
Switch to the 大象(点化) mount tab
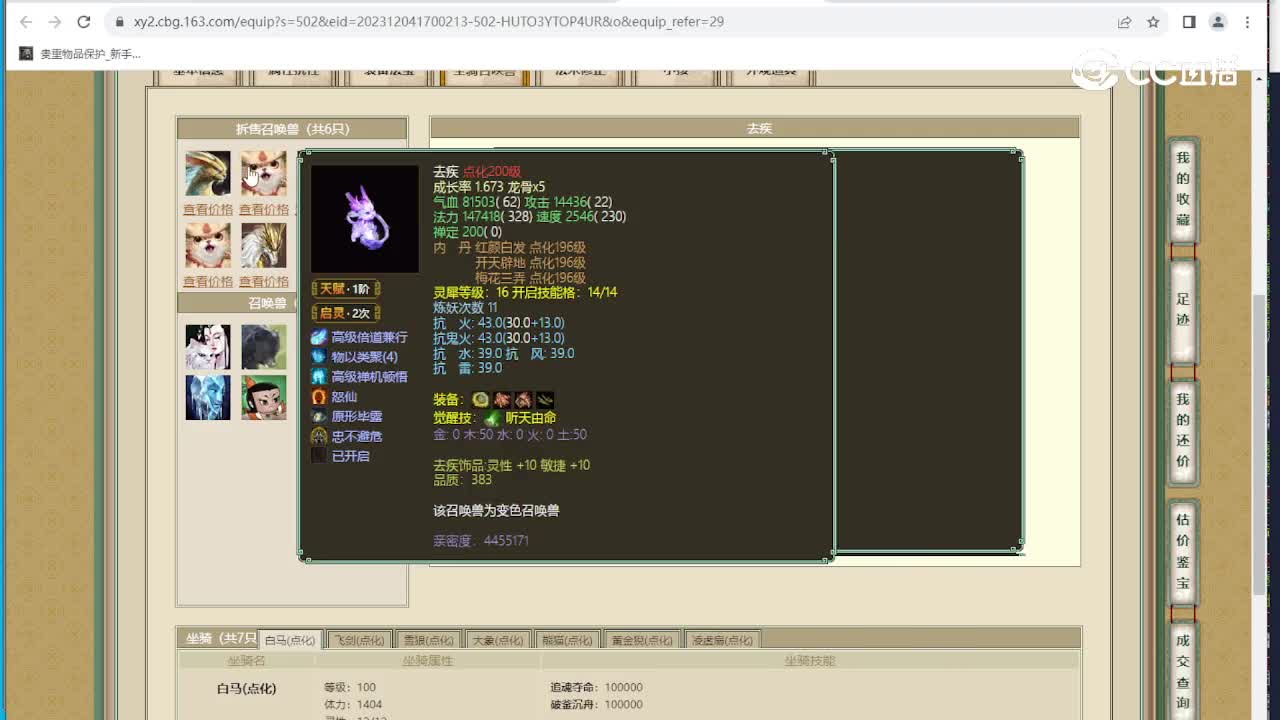click(x=497, y=640)
